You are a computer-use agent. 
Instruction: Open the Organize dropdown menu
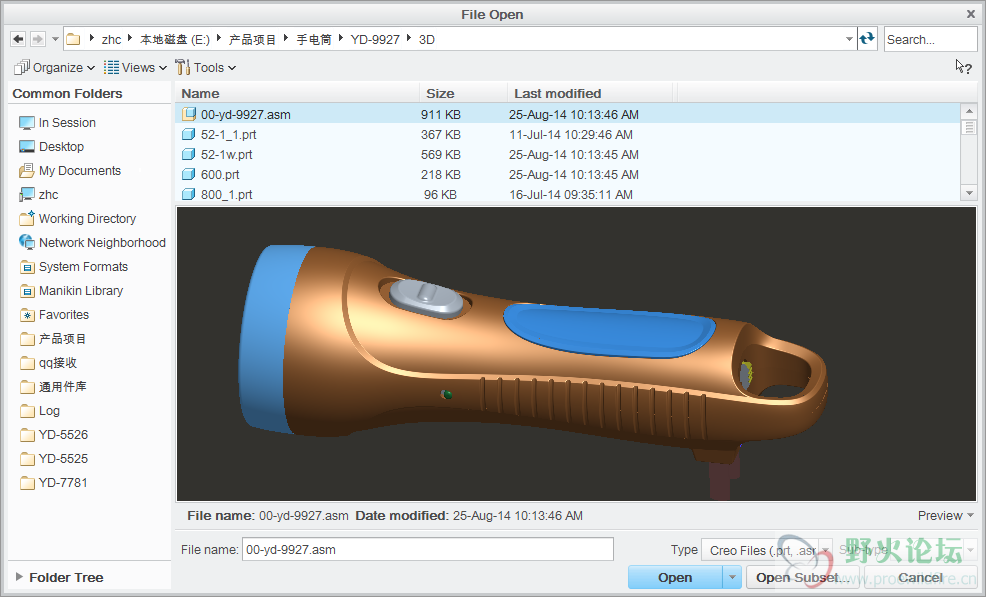click(55, 68)
